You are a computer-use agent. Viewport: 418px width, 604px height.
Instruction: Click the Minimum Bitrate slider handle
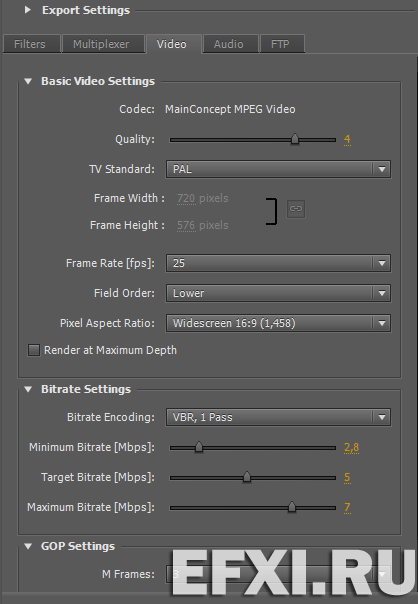coord(199,447)
